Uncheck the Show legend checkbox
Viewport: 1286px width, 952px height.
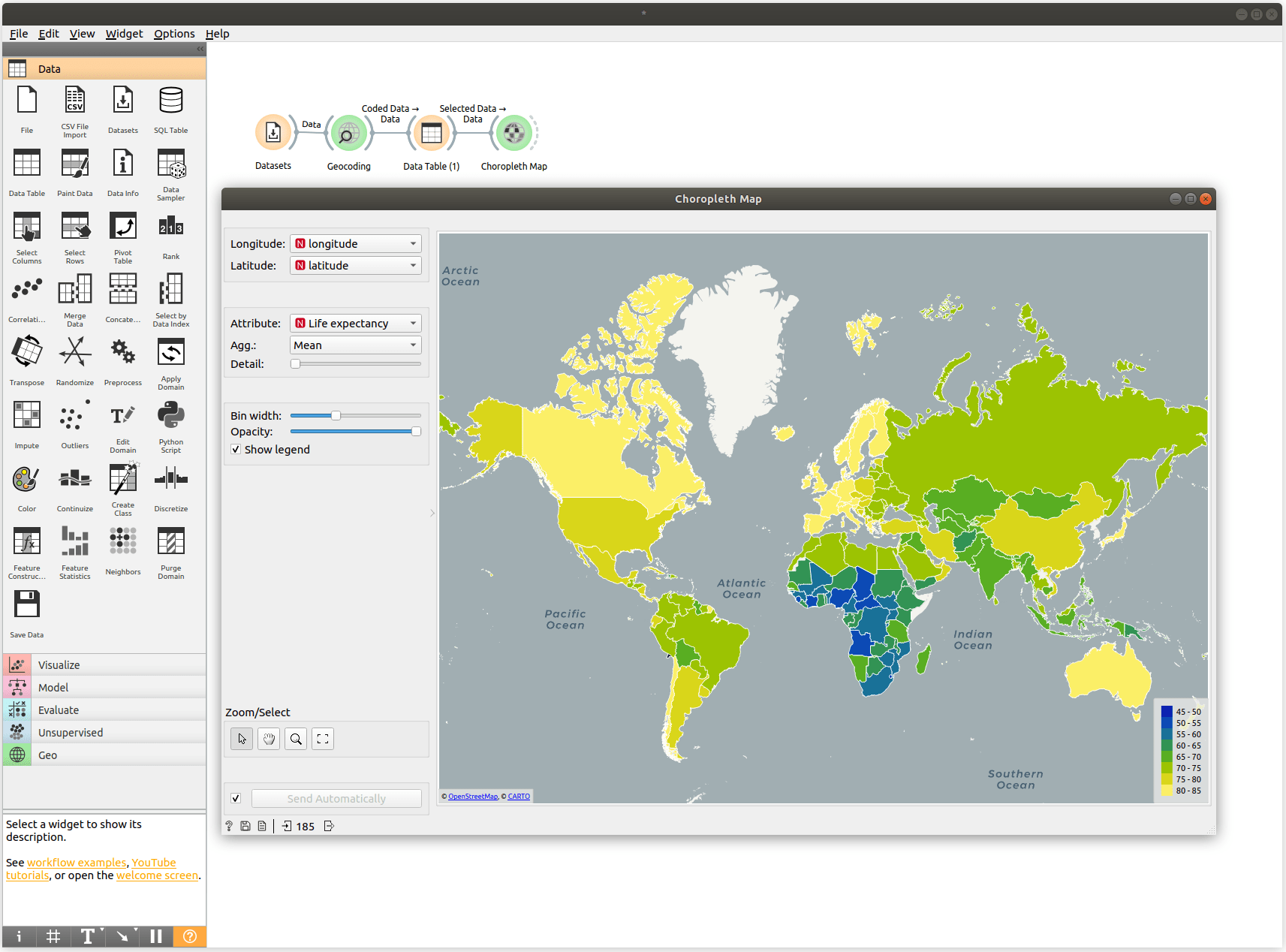click(236, 449)
